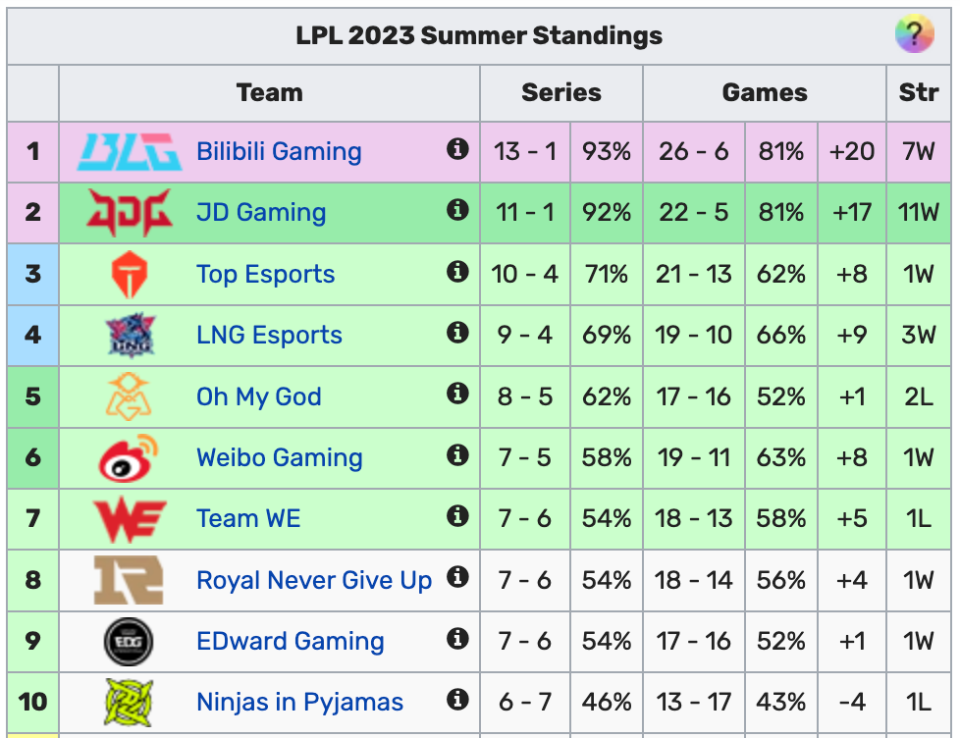
Task: Click the Ninjas in Pyjamas logo
Action: pyautogui.click(x=129, y=702)
